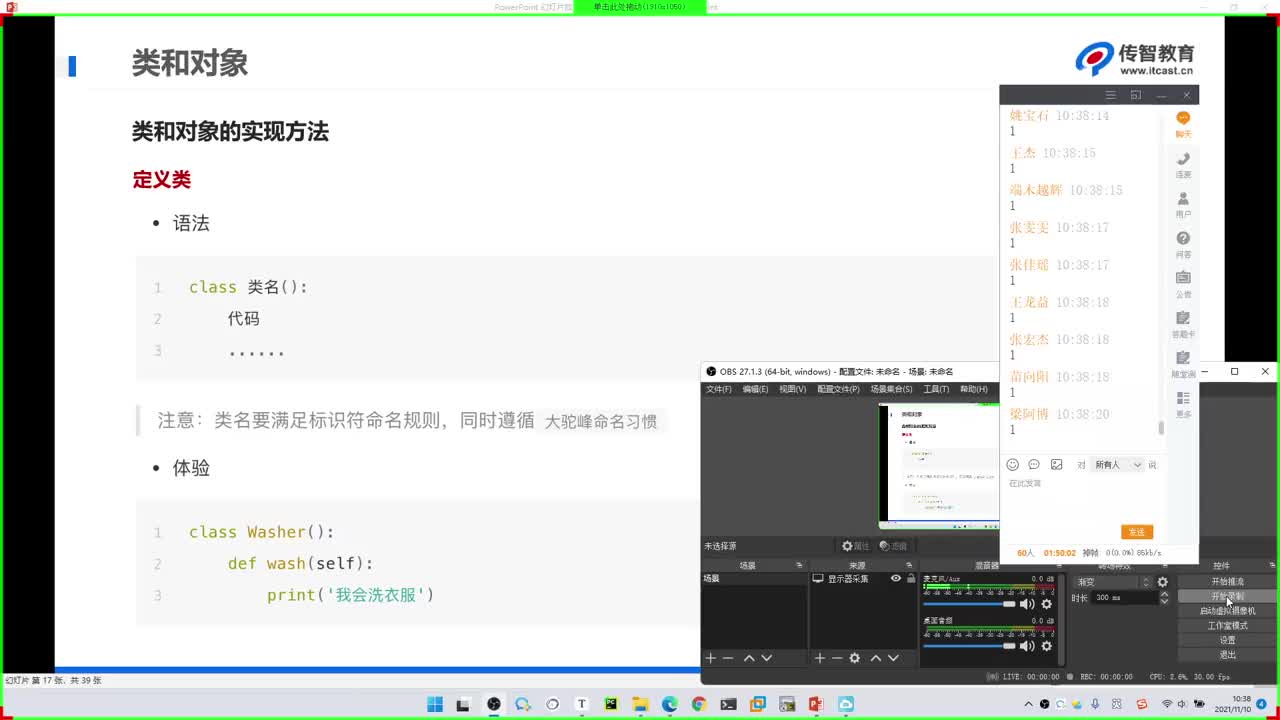
Task: Click the 退出 exit button in OBS
Action: 1227,655
